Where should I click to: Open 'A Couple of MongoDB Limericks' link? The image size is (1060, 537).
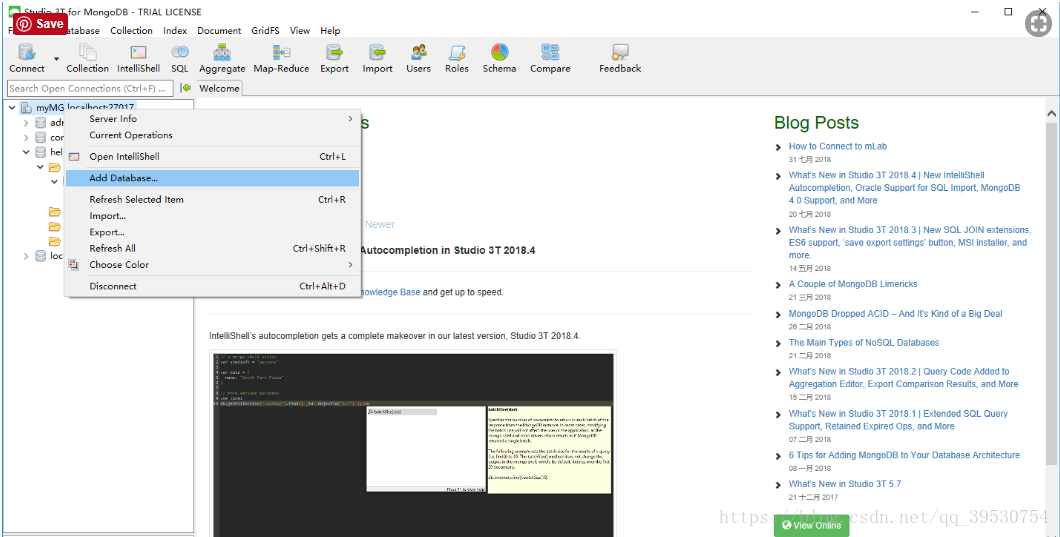coord(852,284)
